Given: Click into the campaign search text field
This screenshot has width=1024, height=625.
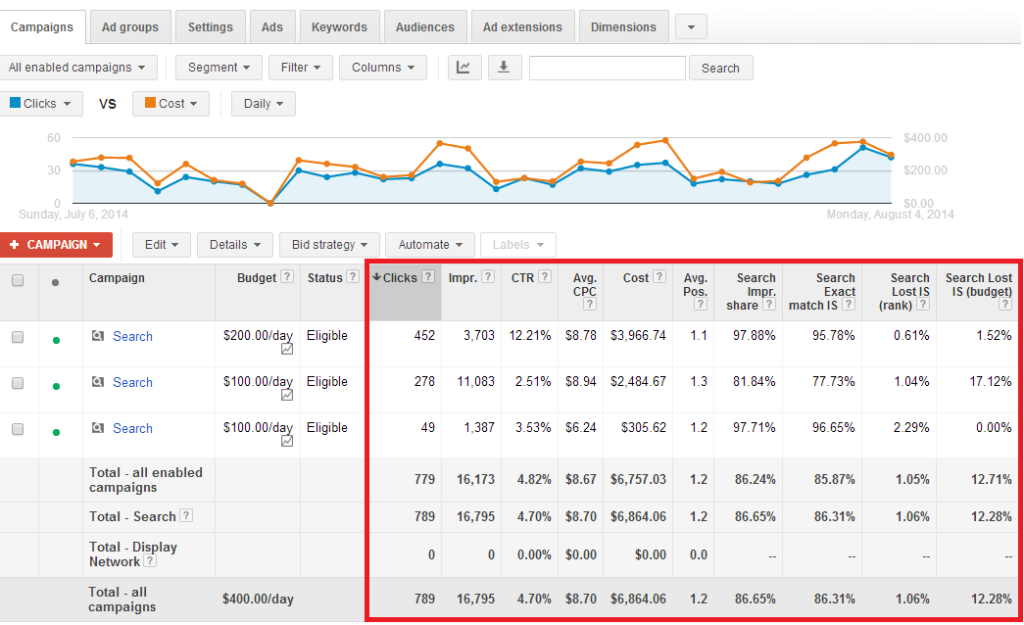Looking at the screenshot, I should click(x=607, y=68).
